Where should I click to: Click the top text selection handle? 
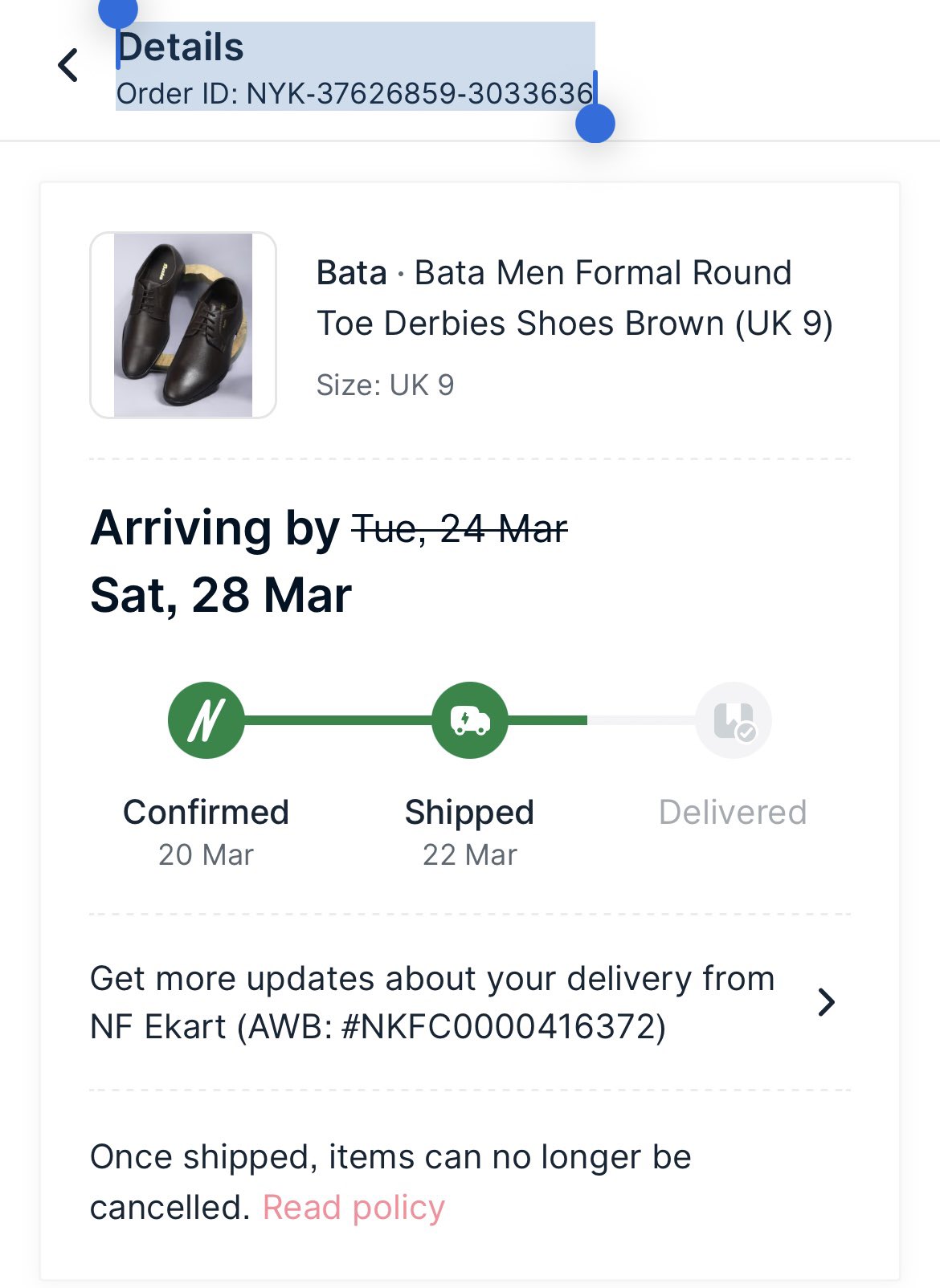point(118,11)
